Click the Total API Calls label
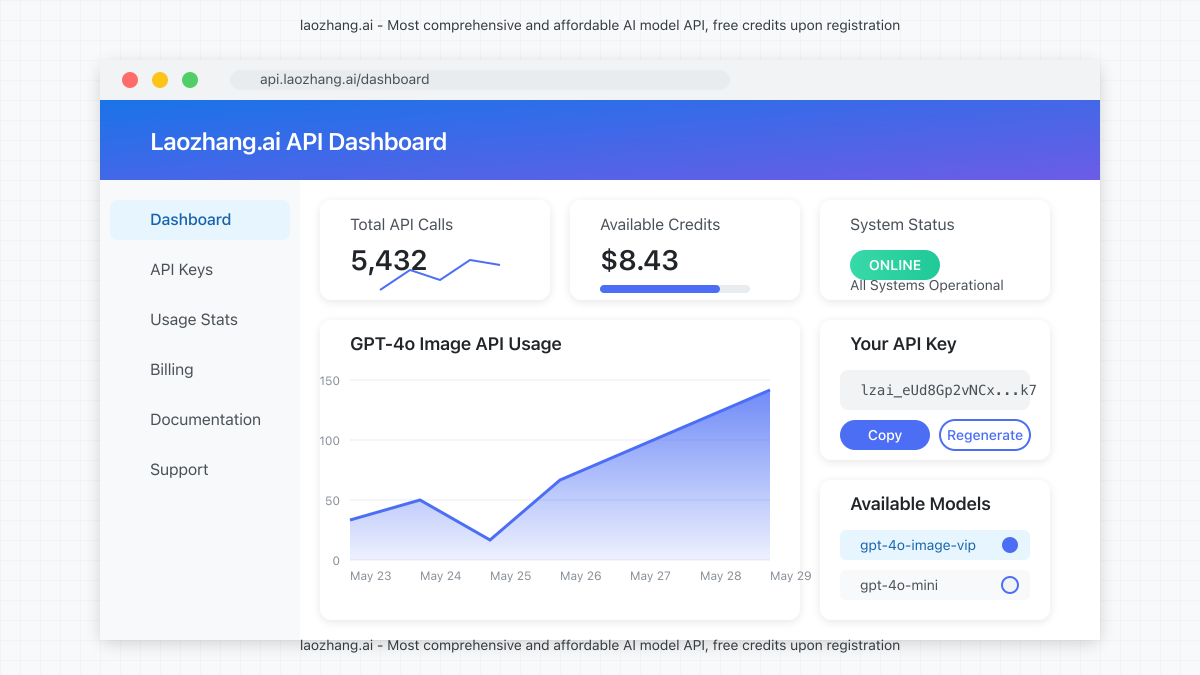 [402, 225]
